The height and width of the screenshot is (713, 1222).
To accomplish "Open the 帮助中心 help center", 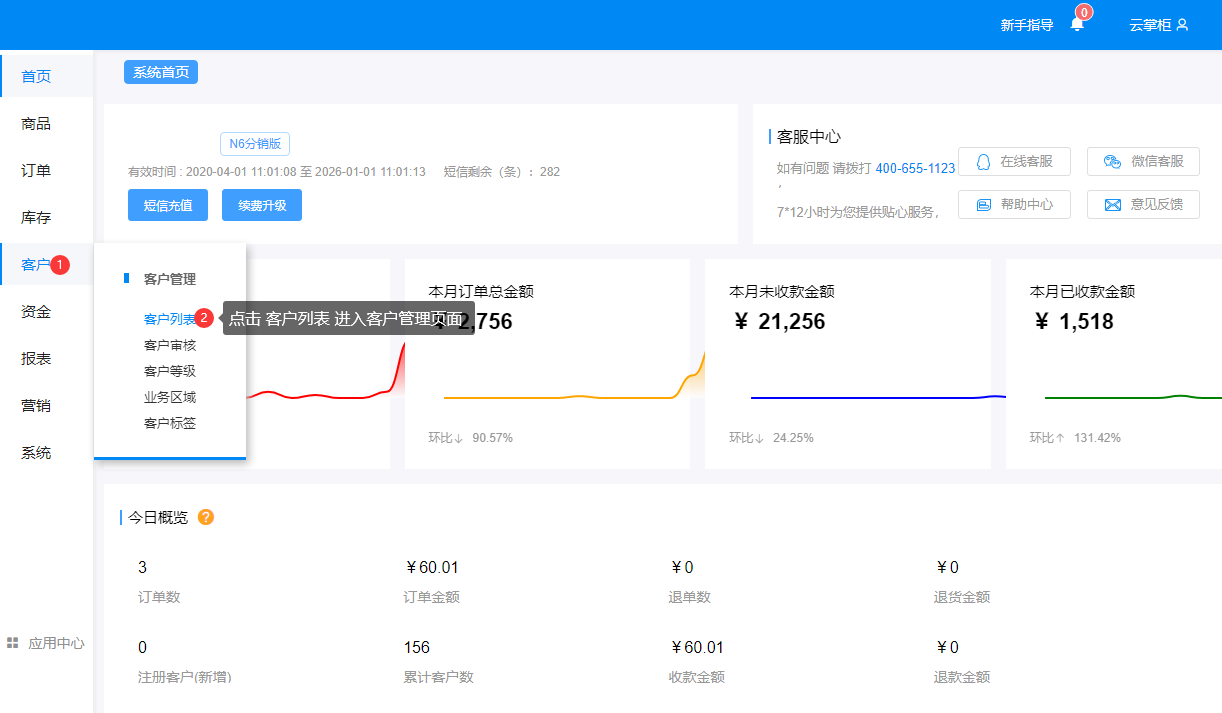I will 1014,204.
